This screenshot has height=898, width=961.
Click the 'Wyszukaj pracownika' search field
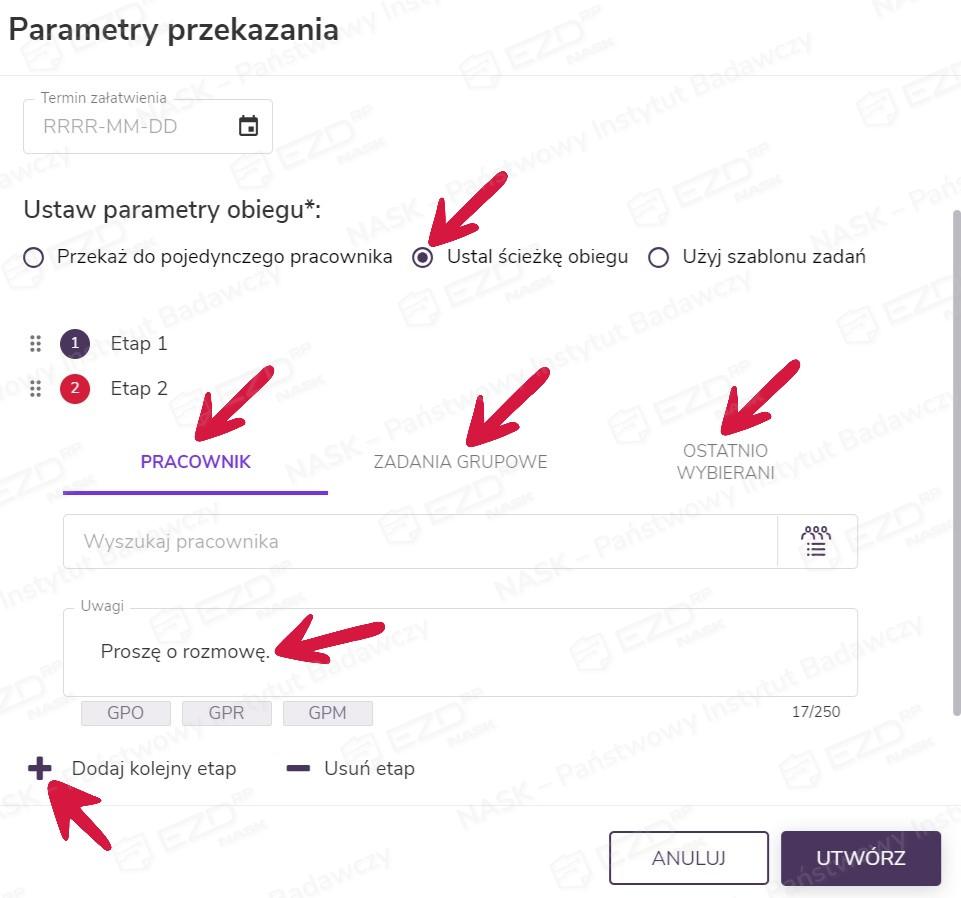[x=420, y=542]
